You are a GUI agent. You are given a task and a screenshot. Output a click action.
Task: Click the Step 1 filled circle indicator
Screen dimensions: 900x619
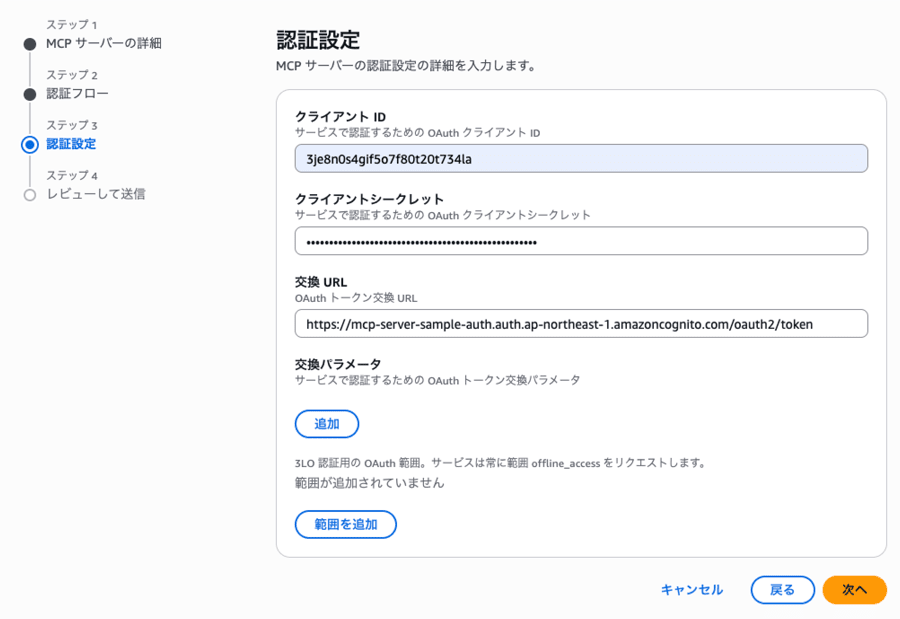30,44
